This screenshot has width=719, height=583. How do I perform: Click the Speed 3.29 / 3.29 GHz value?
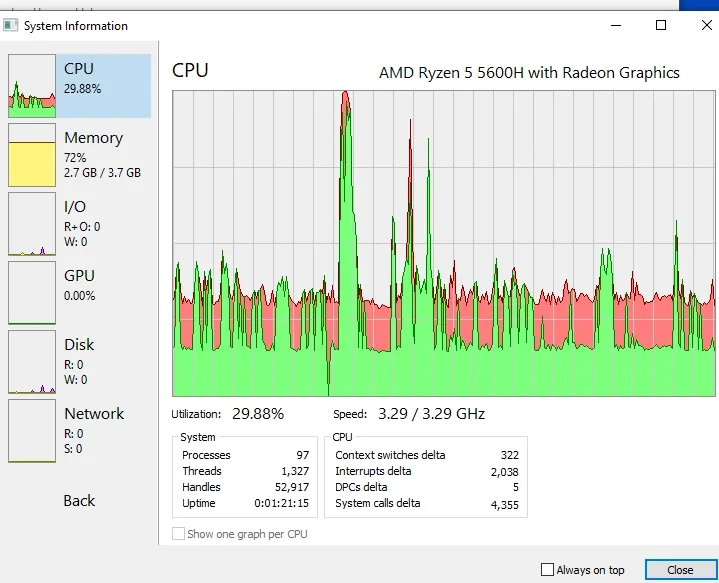pyautogui.click(x=431, y=414)
